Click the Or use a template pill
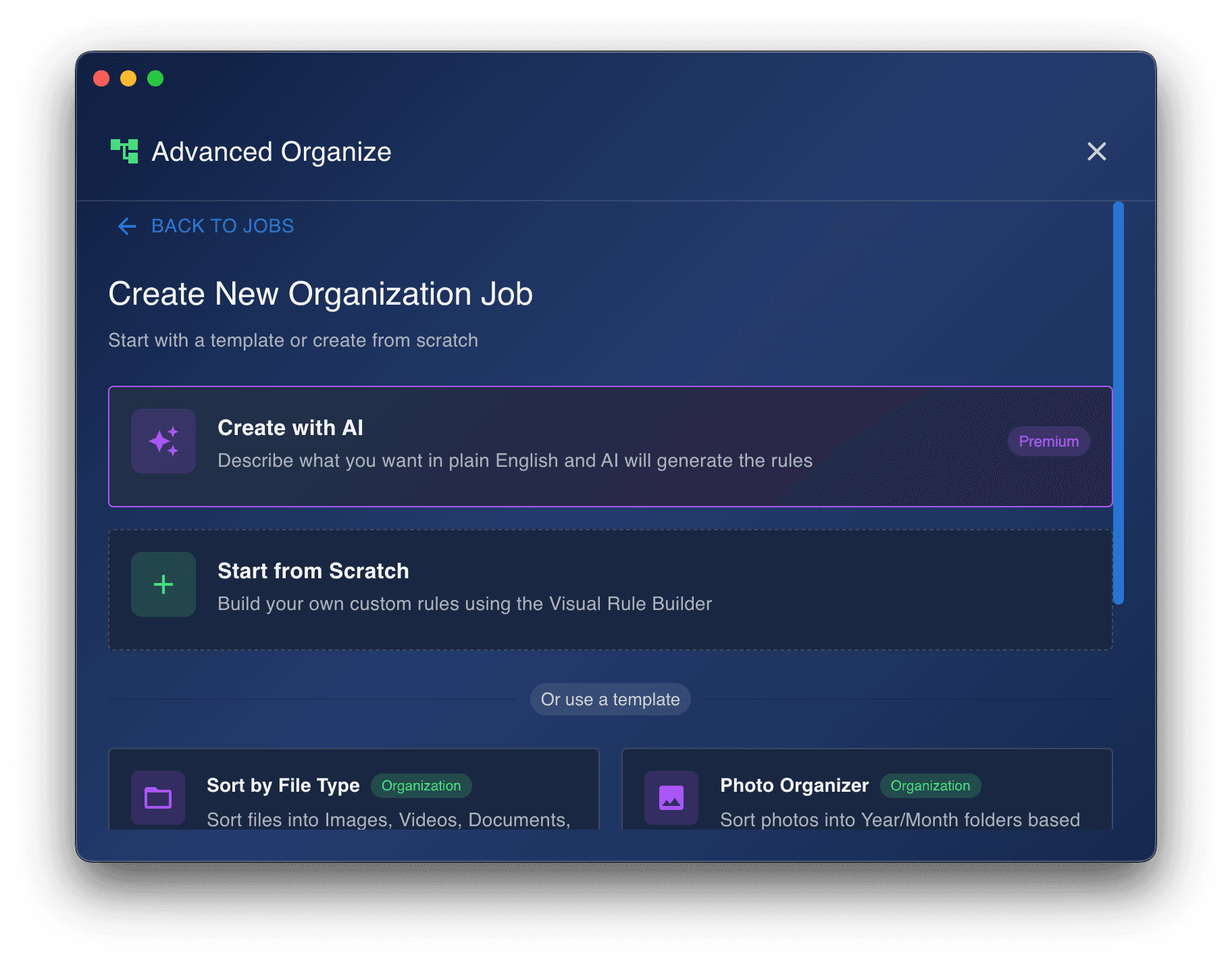The width and height of the screenshot is (1232, 962). point(610,699)
